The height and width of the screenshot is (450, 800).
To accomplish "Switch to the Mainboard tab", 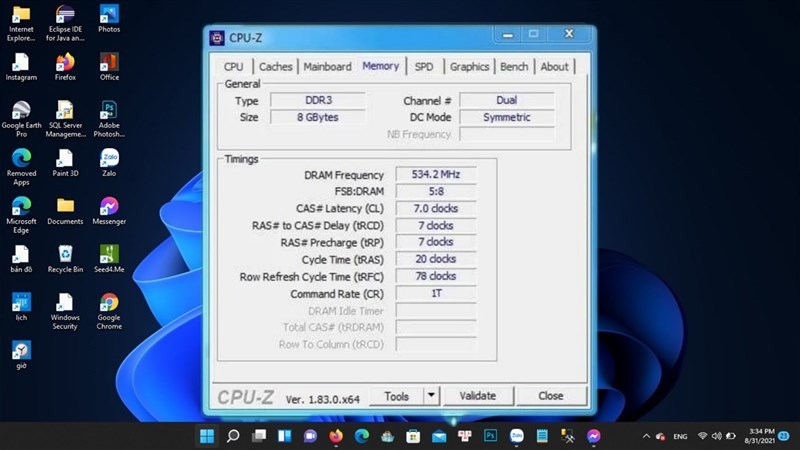I will [x=327, y=67].
